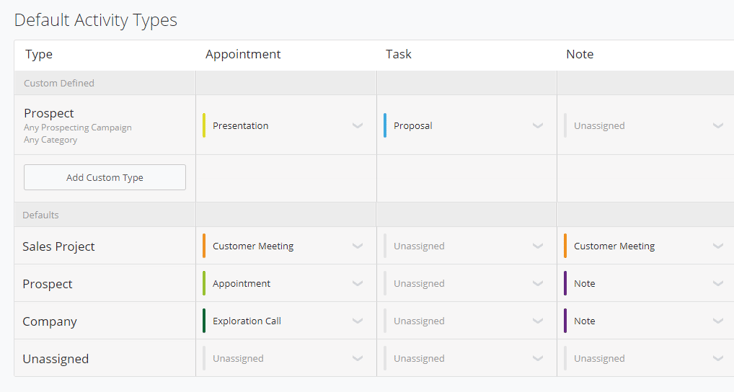Click the Appointment column header
Viewport: 734px width, 392px height.
(x=243, y=54)
